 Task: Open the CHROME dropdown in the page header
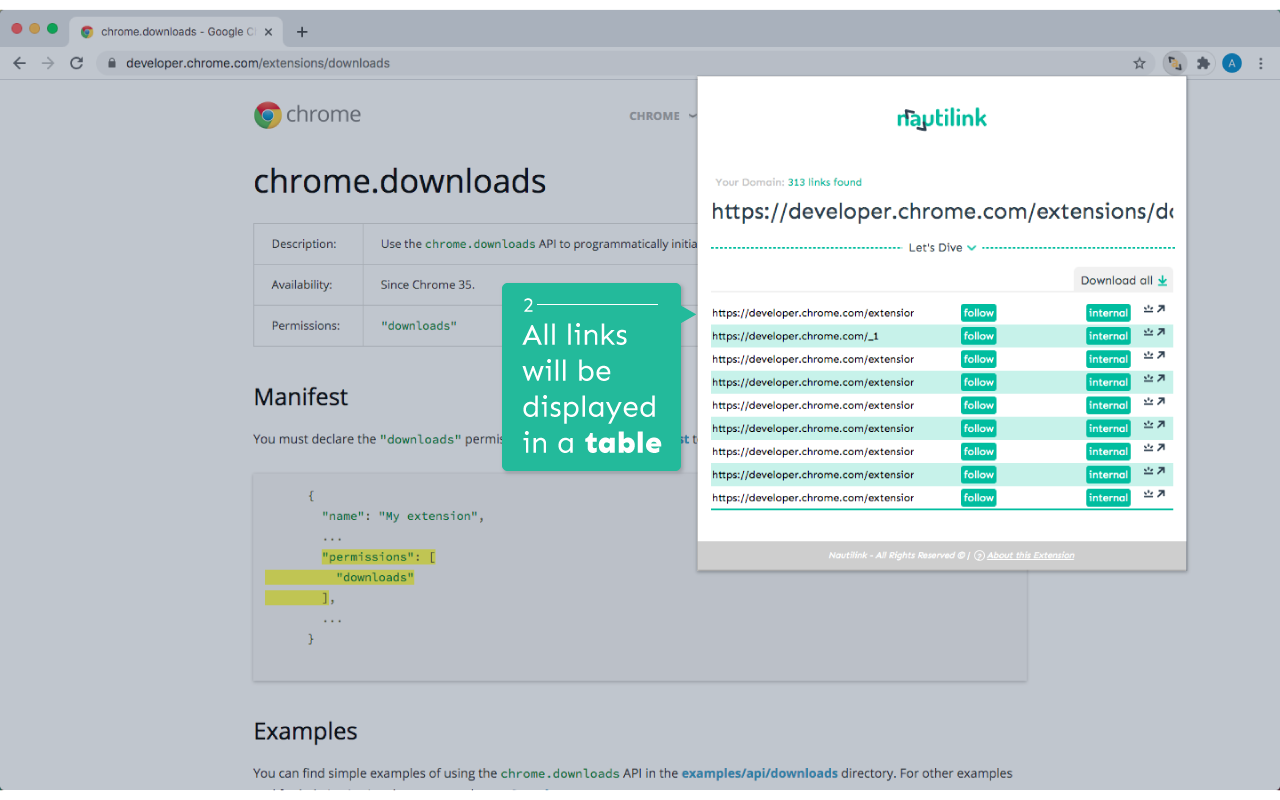tap(662, 116)
